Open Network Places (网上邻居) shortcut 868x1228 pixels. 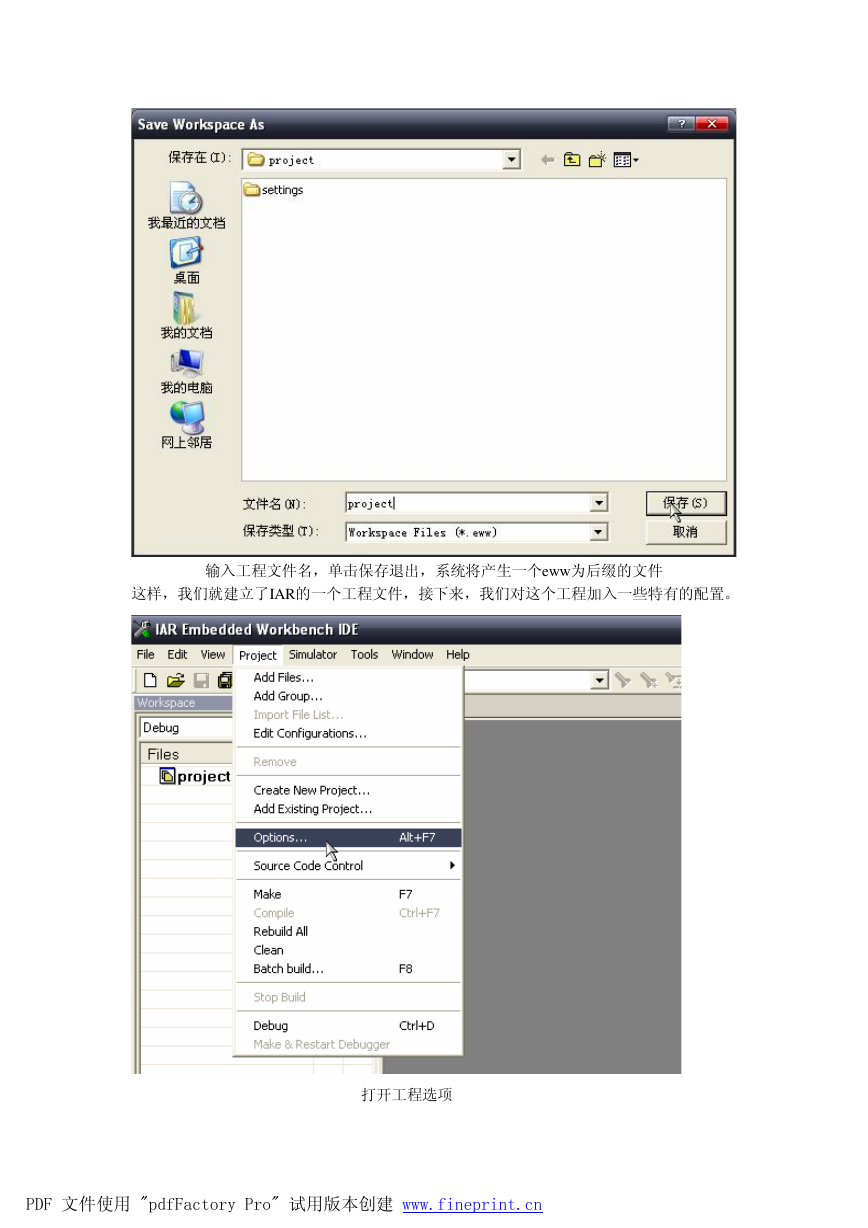[x=187, y=426]
